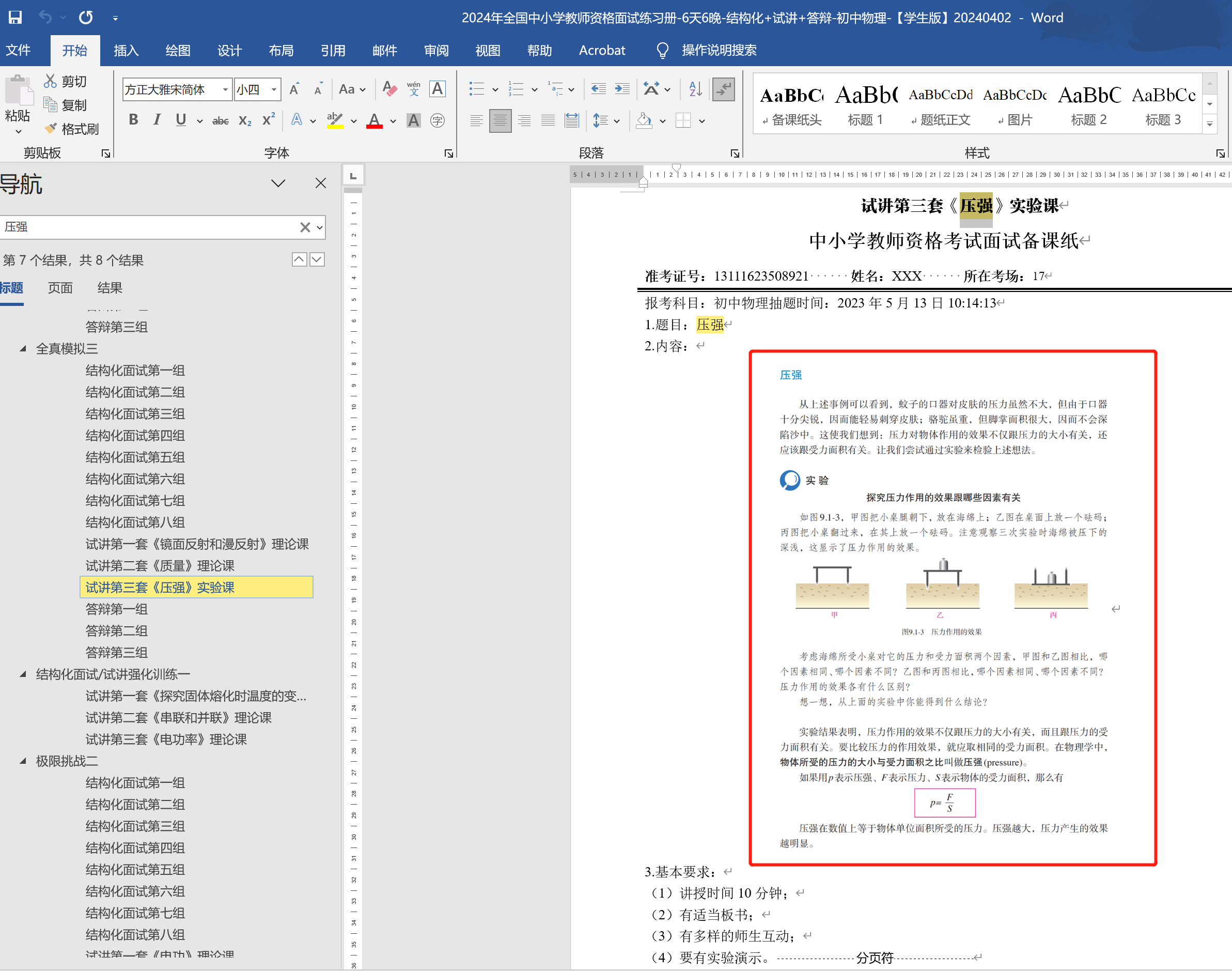The image size is (1232, 971).
Task: Click the Format Painter brush icon
Action: click(51, 129)
